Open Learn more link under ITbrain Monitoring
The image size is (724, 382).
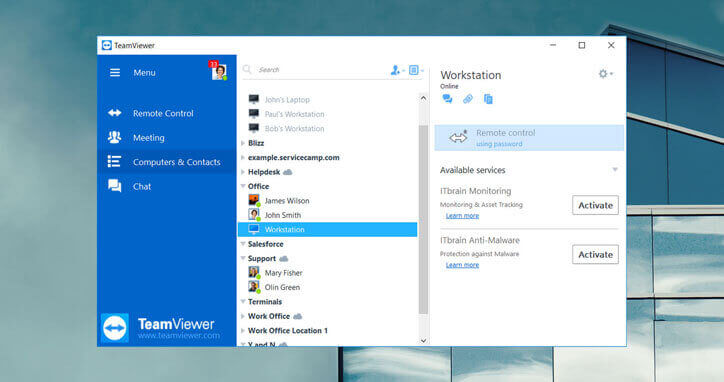coord(462,216)
